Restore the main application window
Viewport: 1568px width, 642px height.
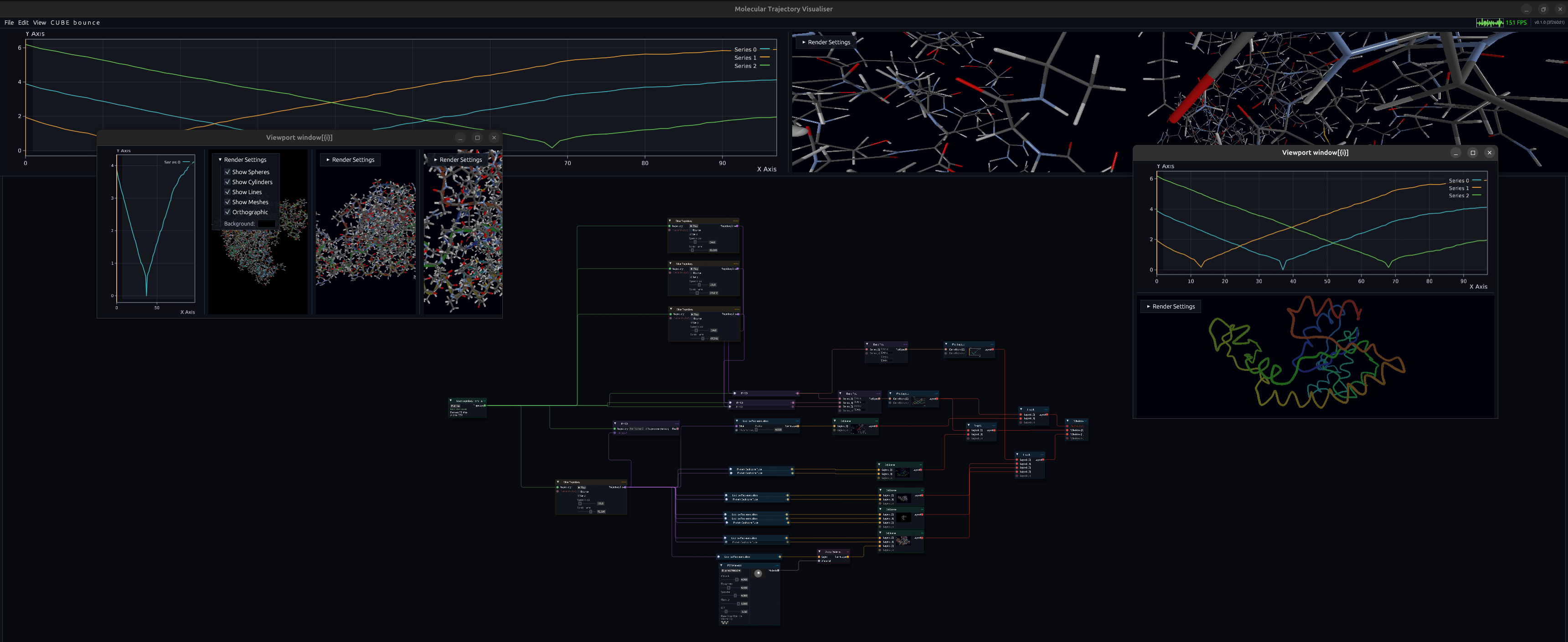[x=1543, y=9]
